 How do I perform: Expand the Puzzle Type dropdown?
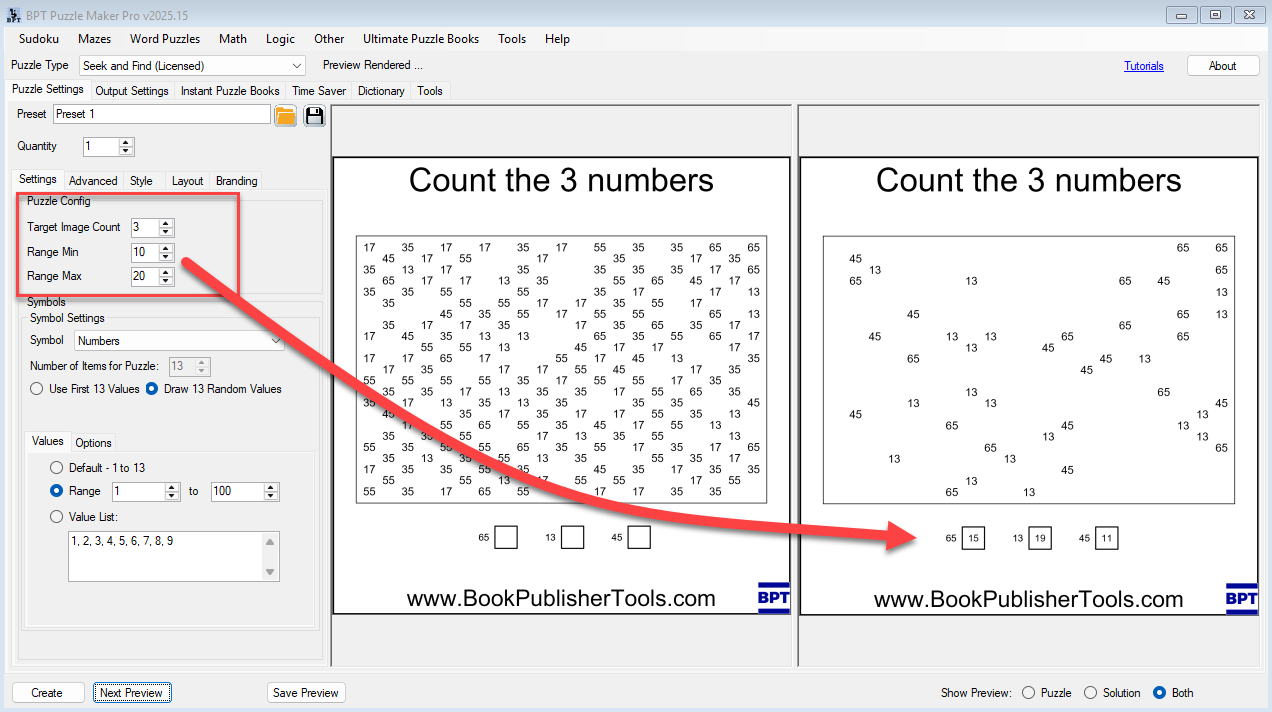[296, 66]
